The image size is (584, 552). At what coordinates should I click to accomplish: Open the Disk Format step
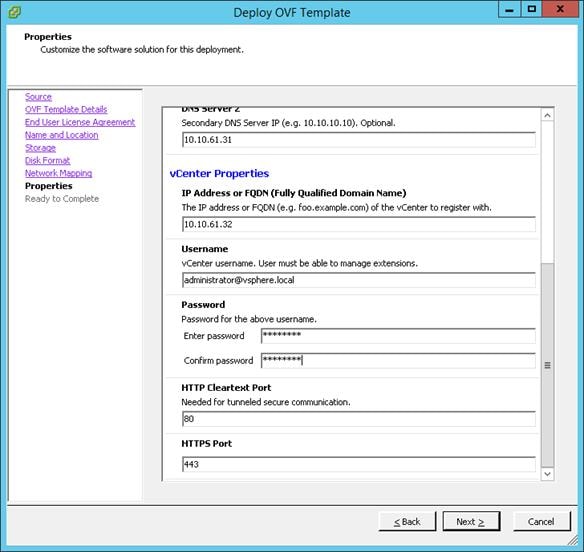tap(47, 161)
